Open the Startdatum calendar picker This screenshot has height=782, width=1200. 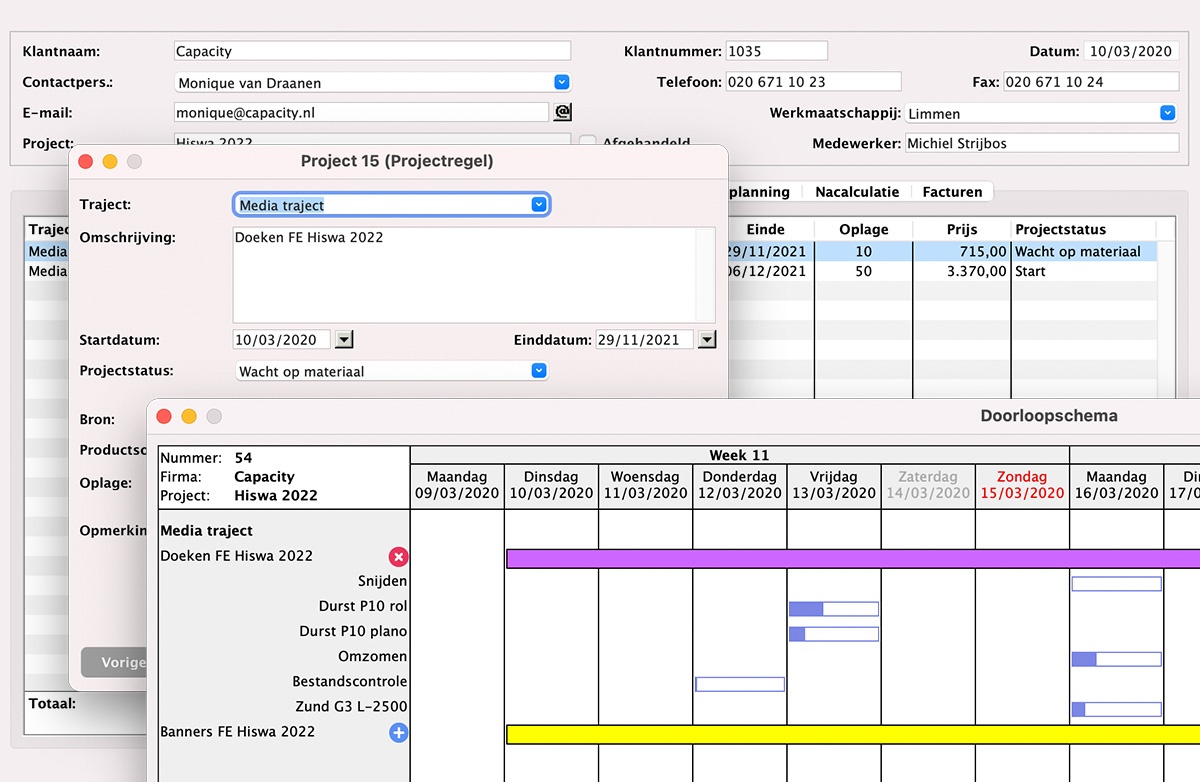(344, 340)
